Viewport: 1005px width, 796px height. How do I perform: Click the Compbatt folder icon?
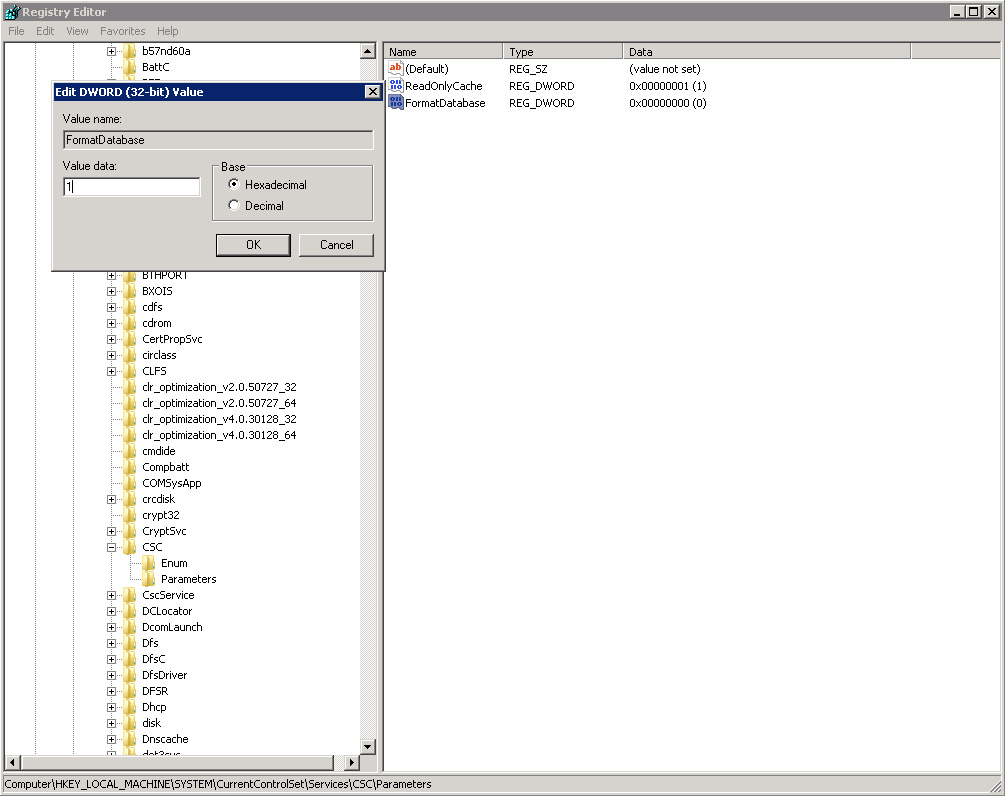pos(129,467)
